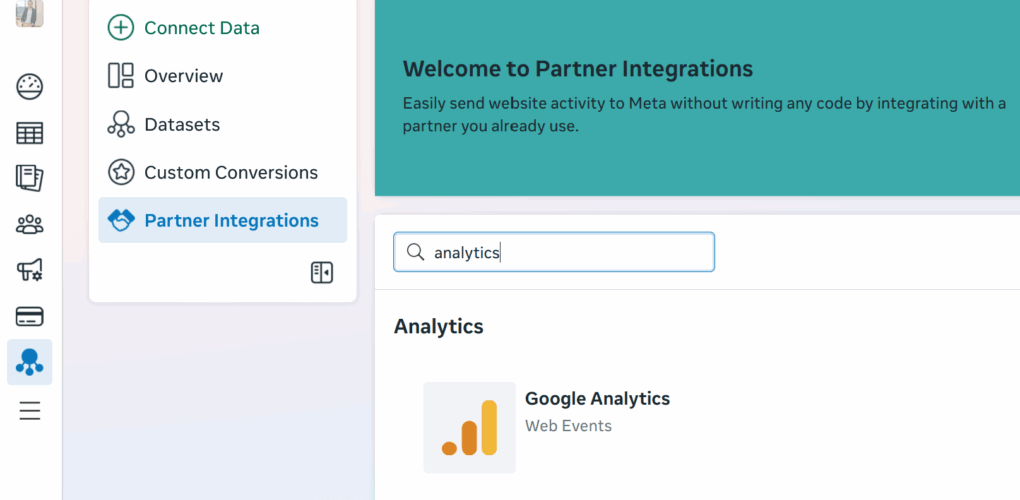The width and height of the screenshot is (1020, 500).
Task: Click the Google Analytics logo thumbnail
Action: pos(469,427)
